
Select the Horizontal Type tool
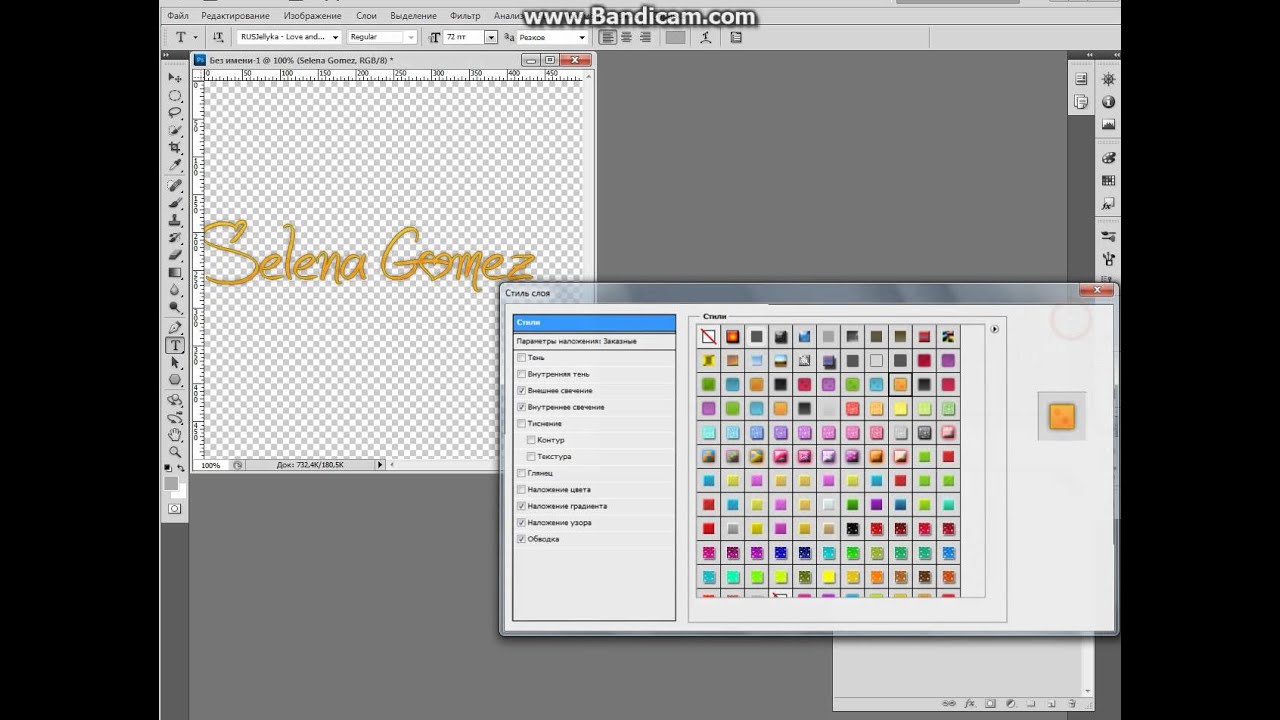tap(175, 345)
